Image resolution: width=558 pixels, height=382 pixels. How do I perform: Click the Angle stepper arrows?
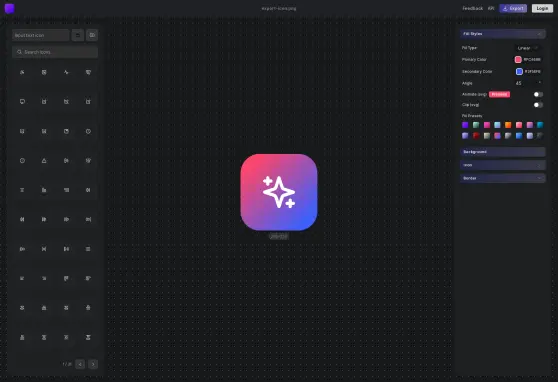[540, 83]
